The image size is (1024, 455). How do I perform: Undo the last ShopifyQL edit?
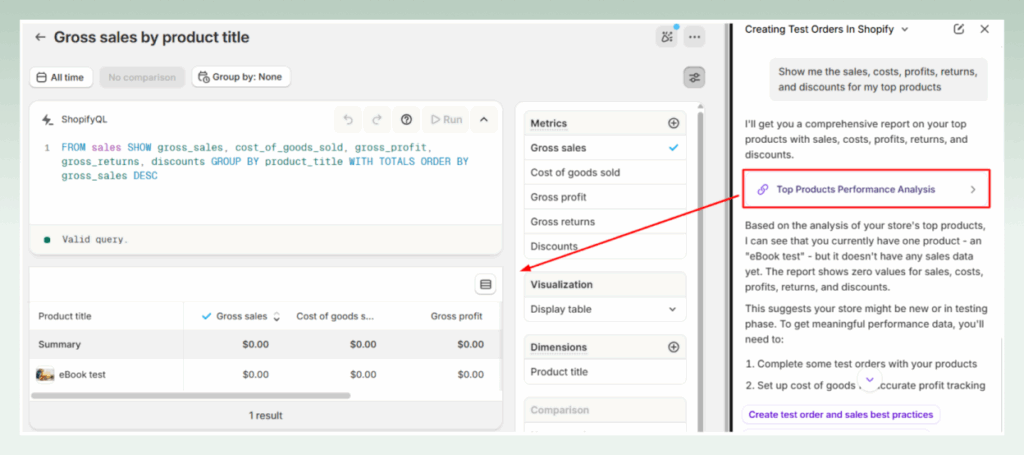[348, 119]
